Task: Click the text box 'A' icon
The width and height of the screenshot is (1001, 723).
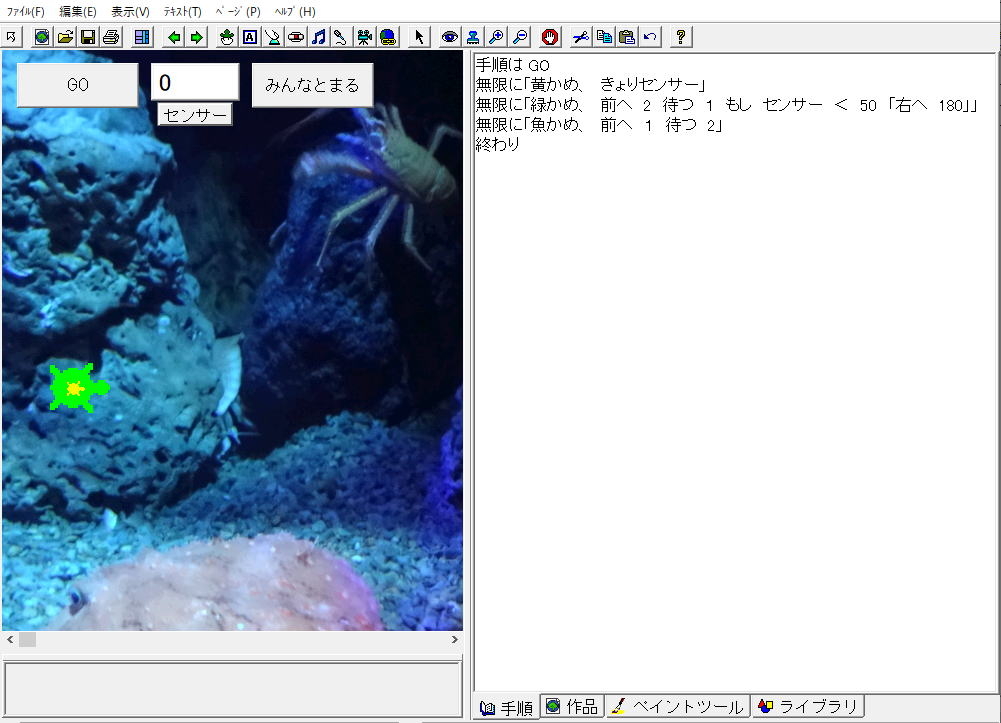Action: point(250,37)
